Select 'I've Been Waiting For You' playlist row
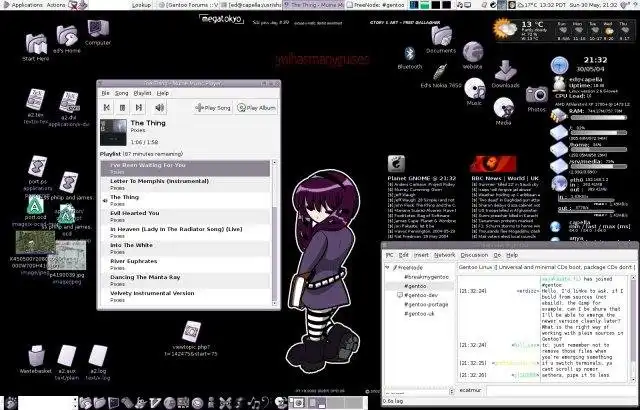640x410 pixels. pos(185,168)
